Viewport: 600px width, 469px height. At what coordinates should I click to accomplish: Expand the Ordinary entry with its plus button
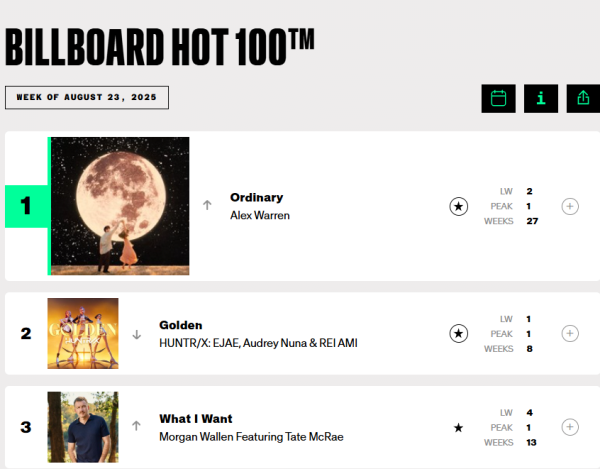(x=570, y=206)
